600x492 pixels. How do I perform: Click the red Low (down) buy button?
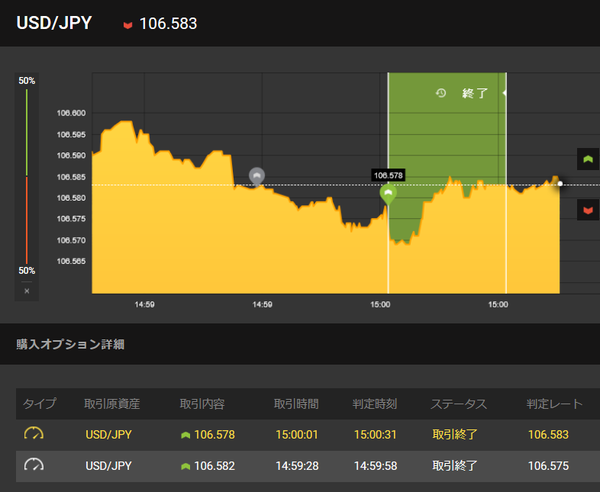click(x=588, y=210)
